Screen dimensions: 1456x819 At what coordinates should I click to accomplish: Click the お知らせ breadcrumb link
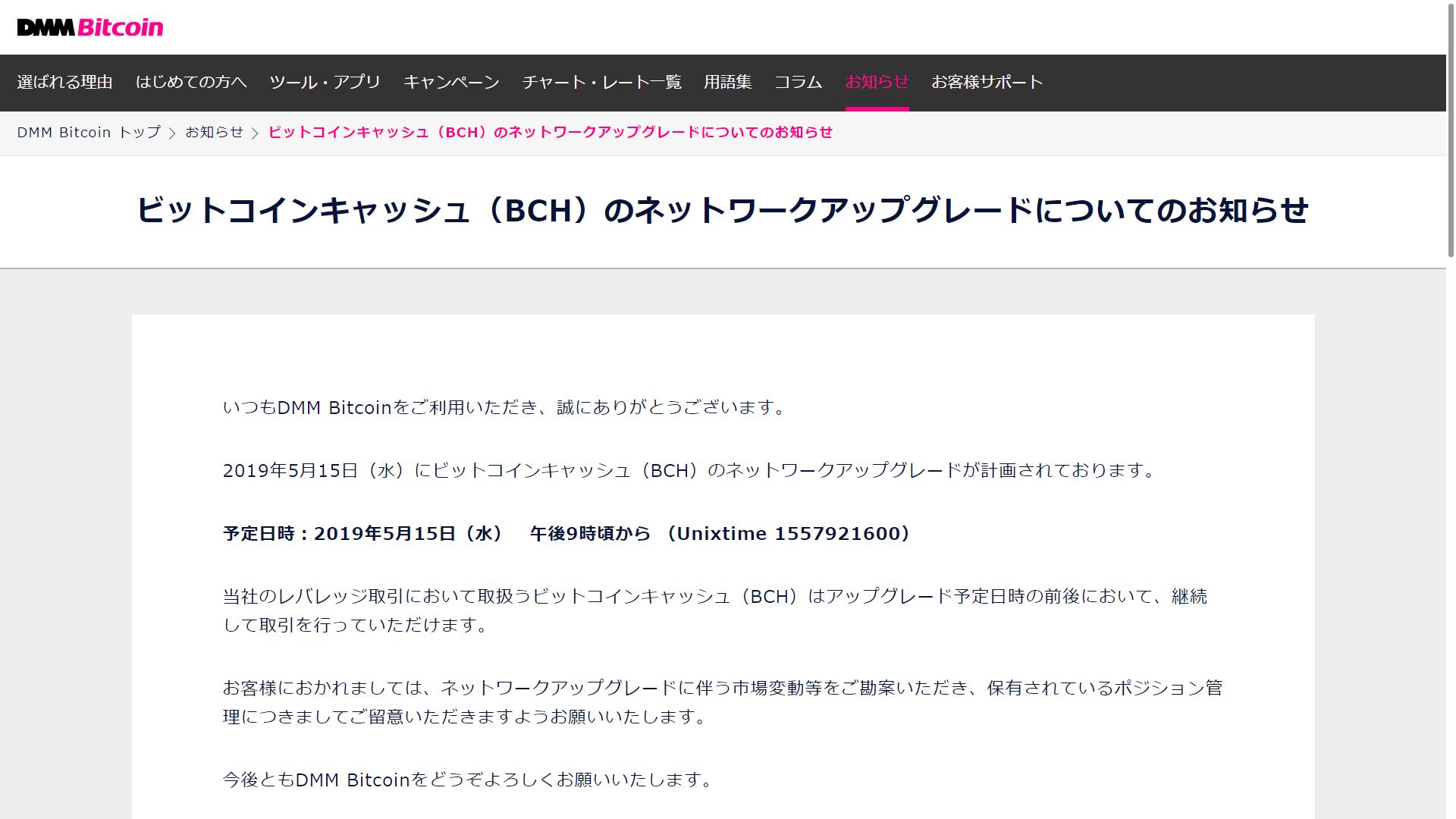pos(215,133)
